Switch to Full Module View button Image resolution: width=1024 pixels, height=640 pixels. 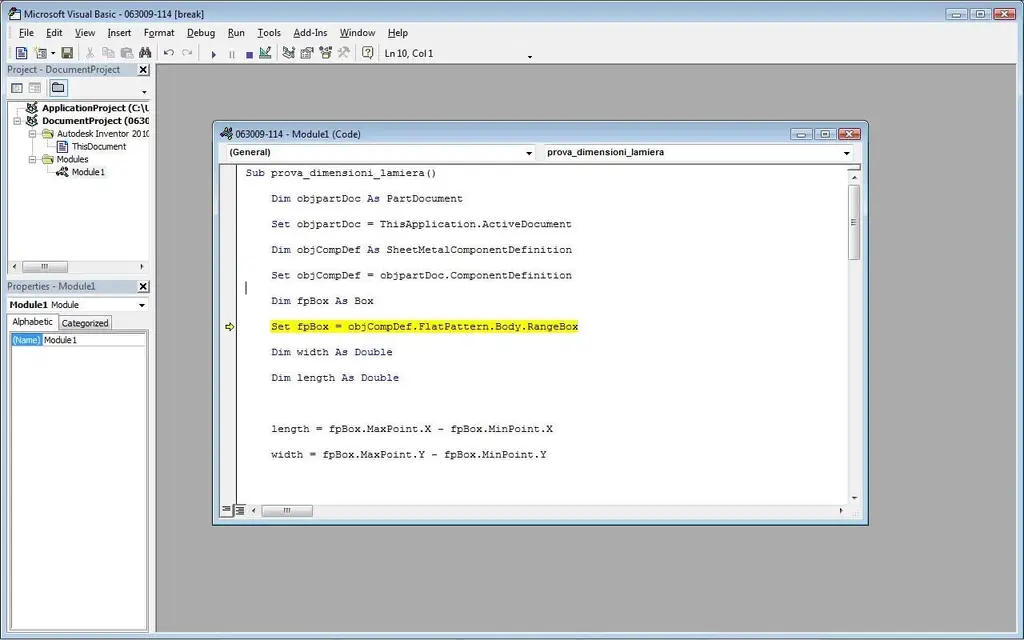[240, 510]
